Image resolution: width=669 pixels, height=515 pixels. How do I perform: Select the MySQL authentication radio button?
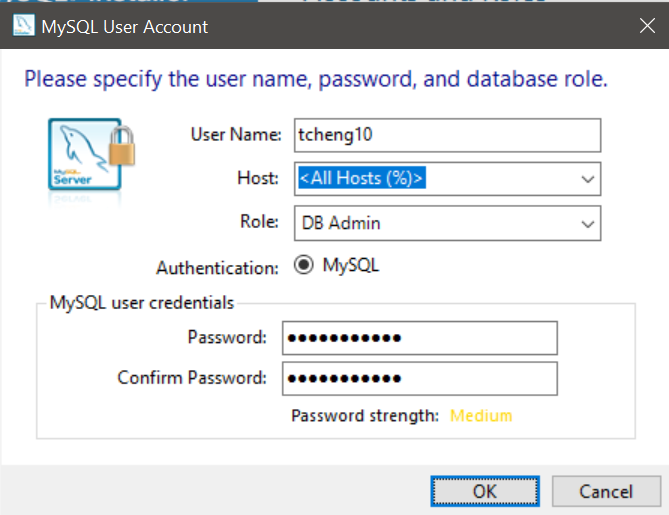click(x=303, y=266)
